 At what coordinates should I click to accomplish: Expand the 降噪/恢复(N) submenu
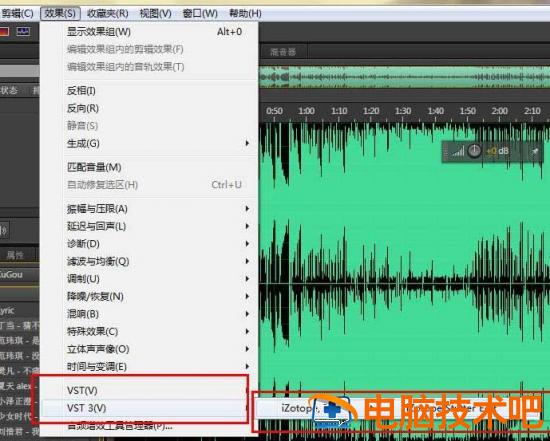point(150,296)
